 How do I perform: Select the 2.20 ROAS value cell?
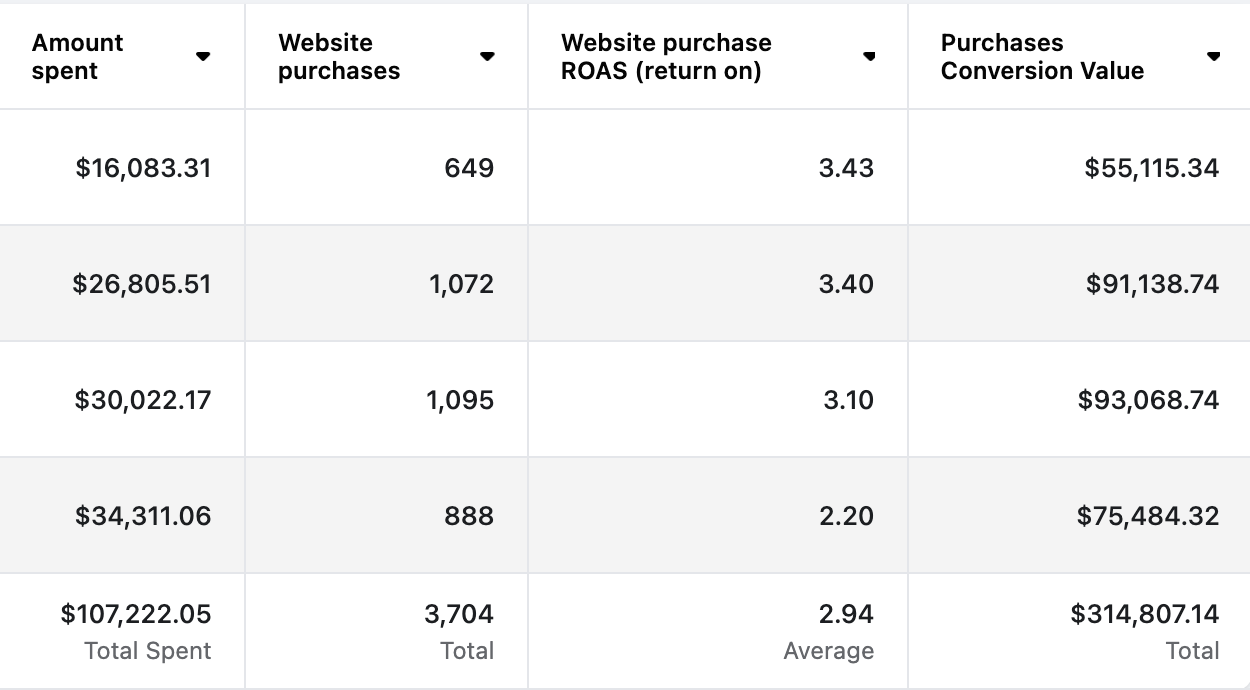(846, 516)
